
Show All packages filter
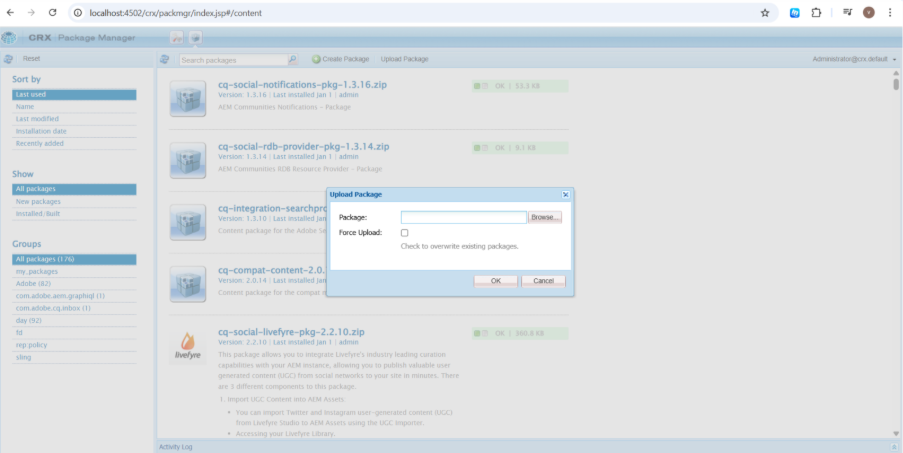click(74, 189)
